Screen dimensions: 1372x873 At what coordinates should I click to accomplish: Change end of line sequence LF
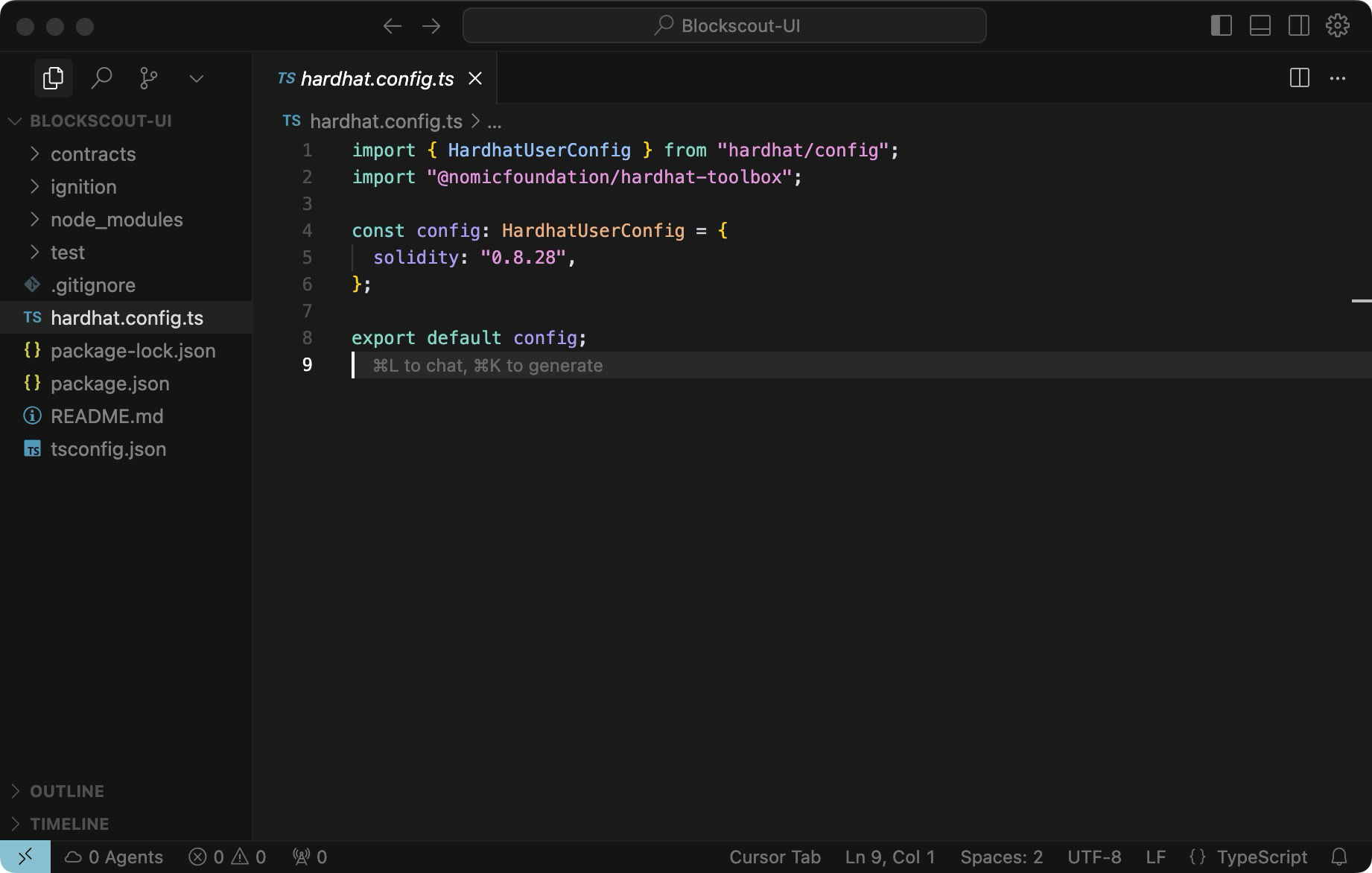1156,857
